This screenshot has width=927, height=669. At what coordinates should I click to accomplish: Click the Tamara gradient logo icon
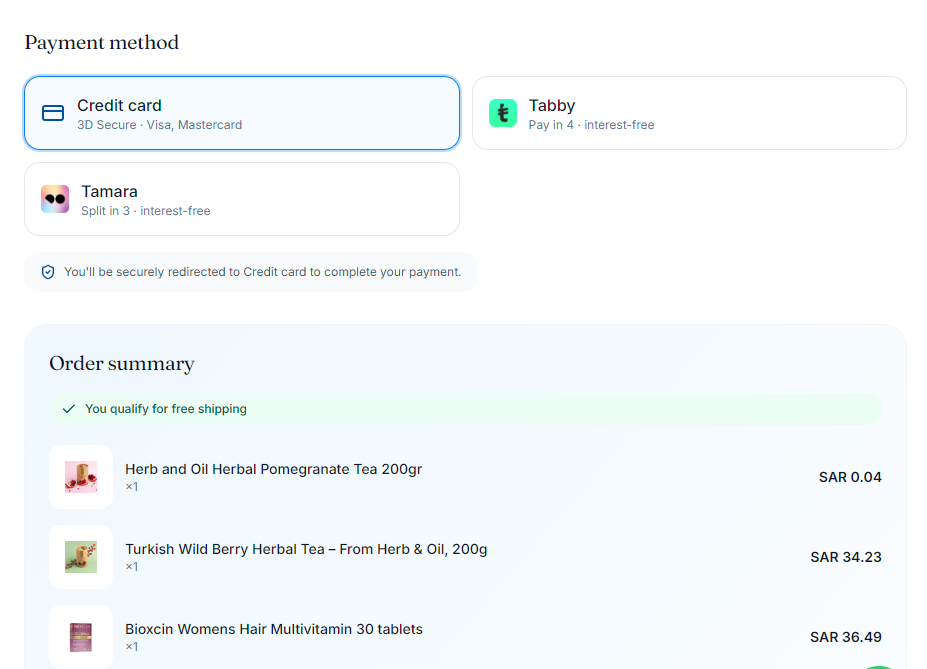coord(55,199)
